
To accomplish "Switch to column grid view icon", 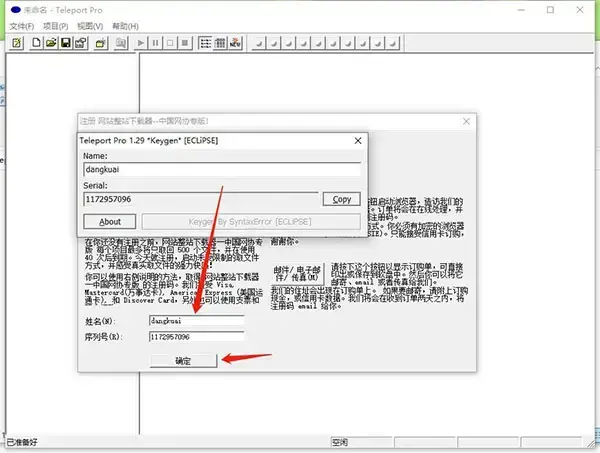I will (x=220, y=43).
